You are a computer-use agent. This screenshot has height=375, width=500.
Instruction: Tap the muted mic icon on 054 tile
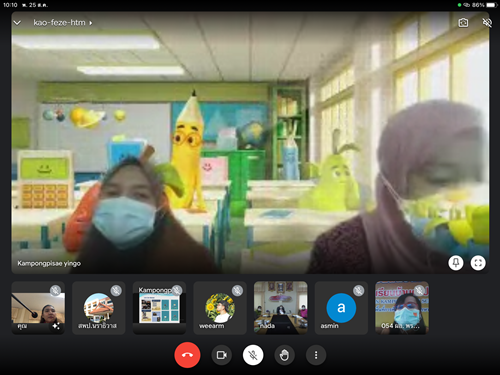click(x=419, y=291)
